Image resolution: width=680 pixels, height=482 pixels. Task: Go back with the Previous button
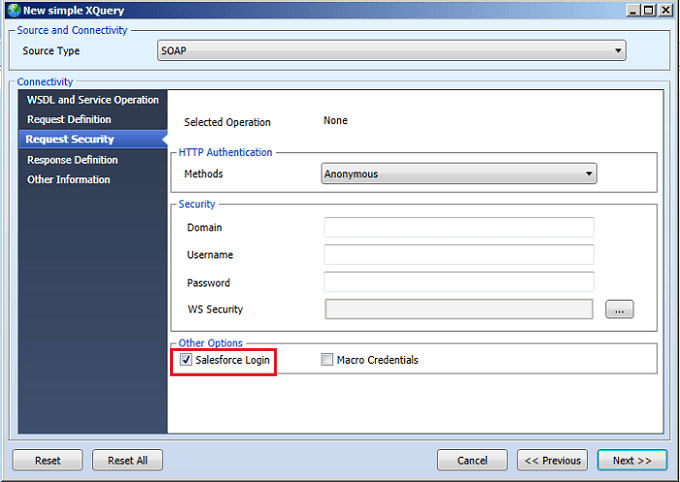click(x=552, y=460)
